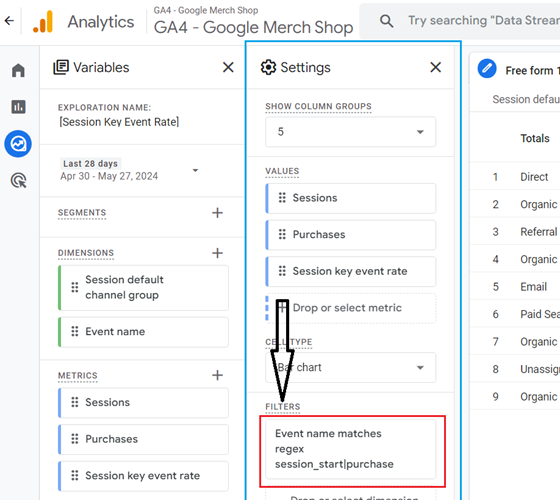The width and height of the screenshot is (560, 500).
Task: Open the Cell type Bar chart dropdown
Action: 350,368
